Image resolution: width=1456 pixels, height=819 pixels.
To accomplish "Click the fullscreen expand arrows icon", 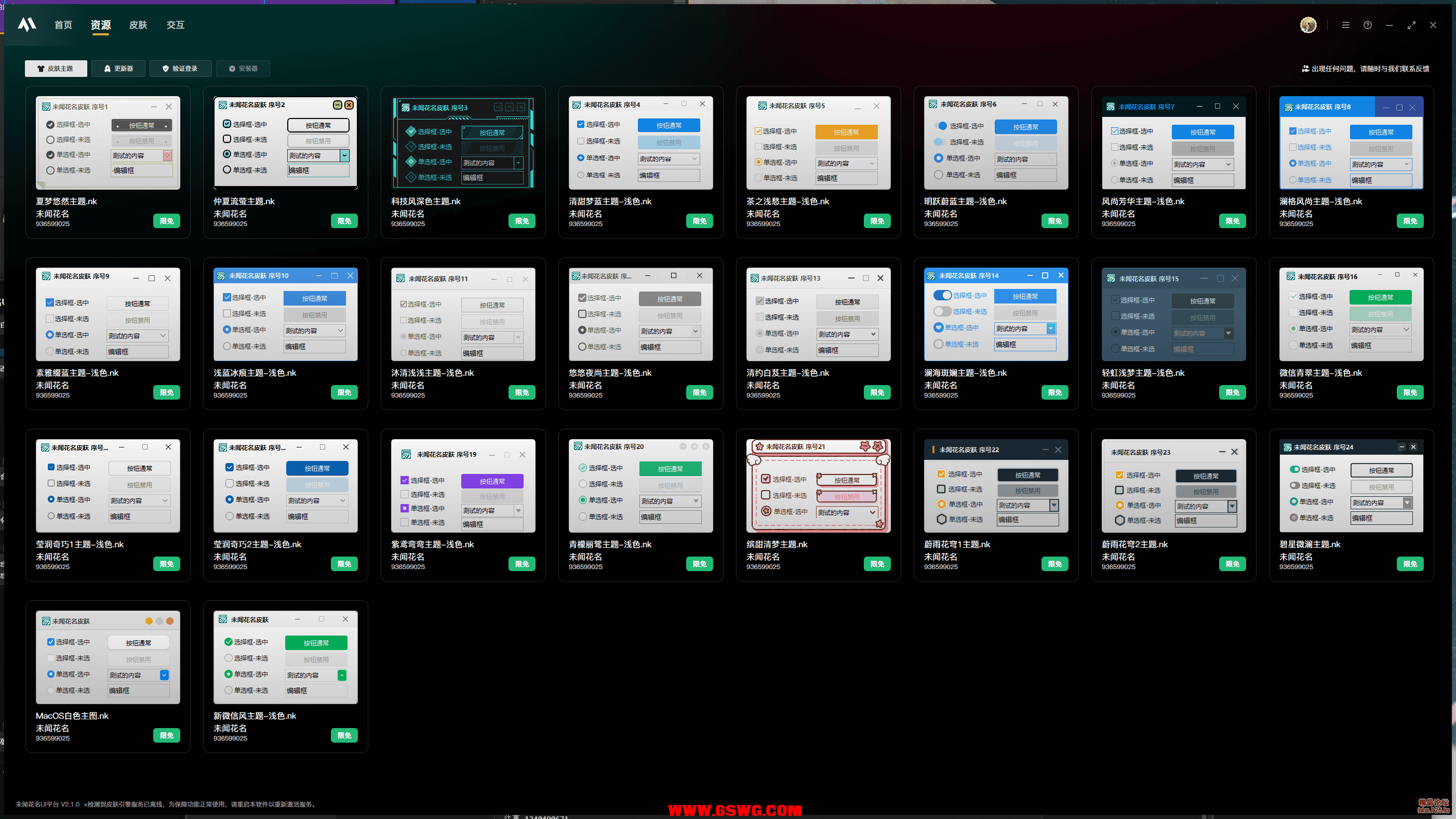I will pyautogui.click(x=1411, y=25).
